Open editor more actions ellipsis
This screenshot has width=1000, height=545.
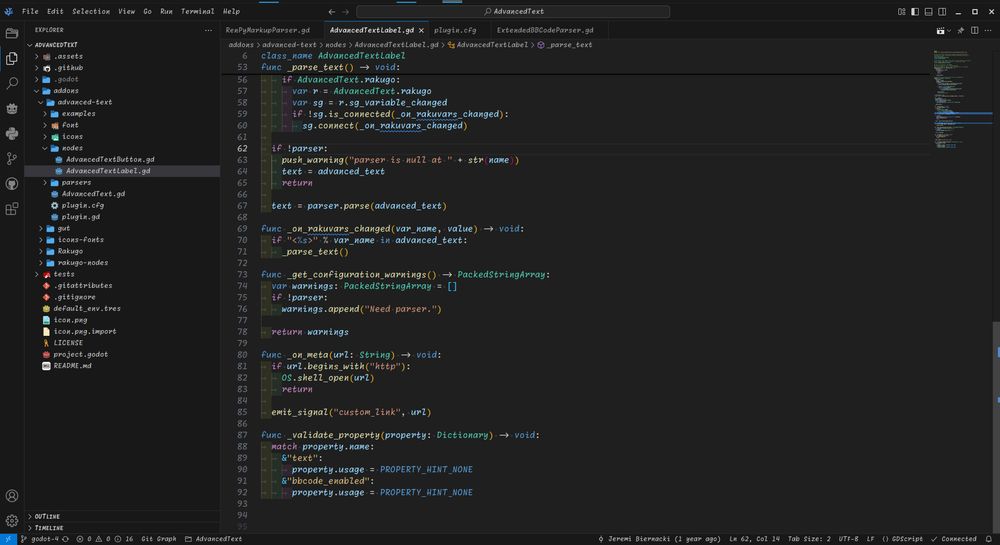point(988,30)
